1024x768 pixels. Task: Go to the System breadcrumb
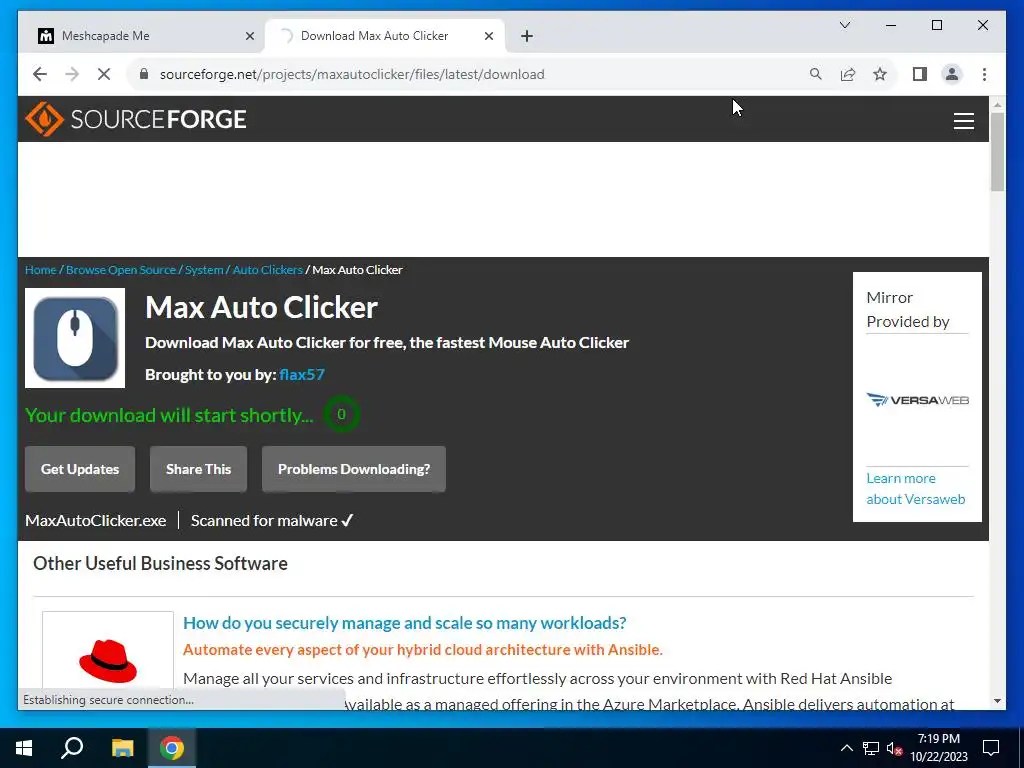(x=204, y=270)
